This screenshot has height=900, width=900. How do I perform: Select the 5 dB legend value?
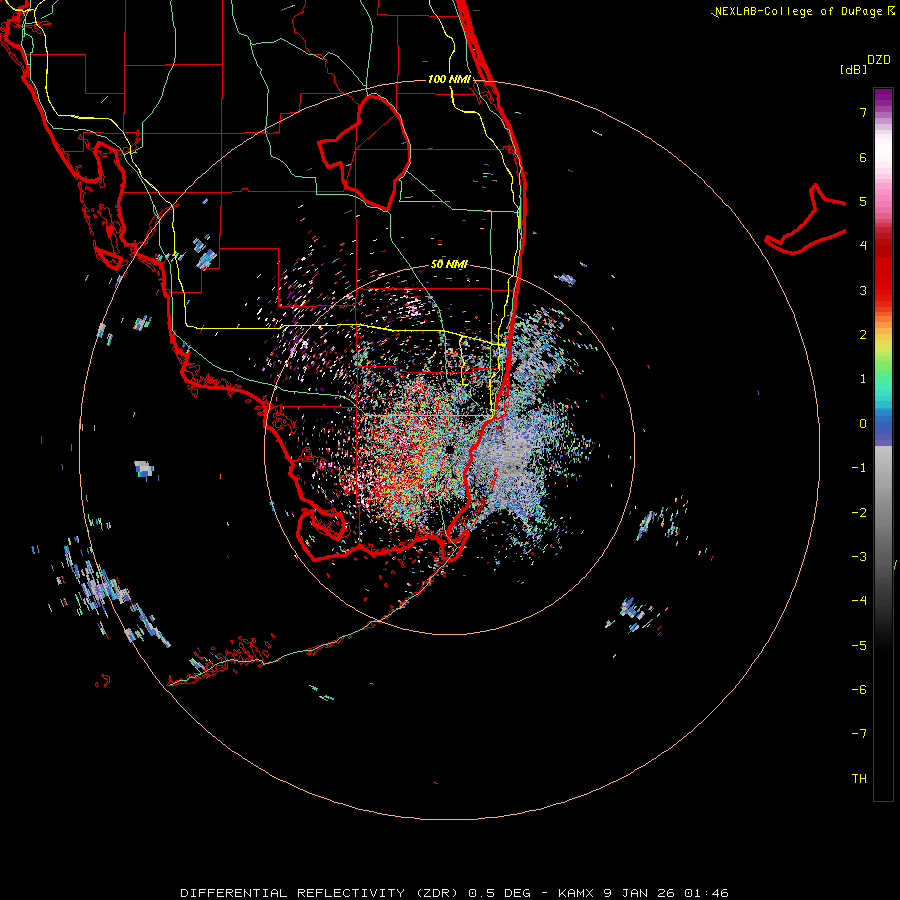863,201
